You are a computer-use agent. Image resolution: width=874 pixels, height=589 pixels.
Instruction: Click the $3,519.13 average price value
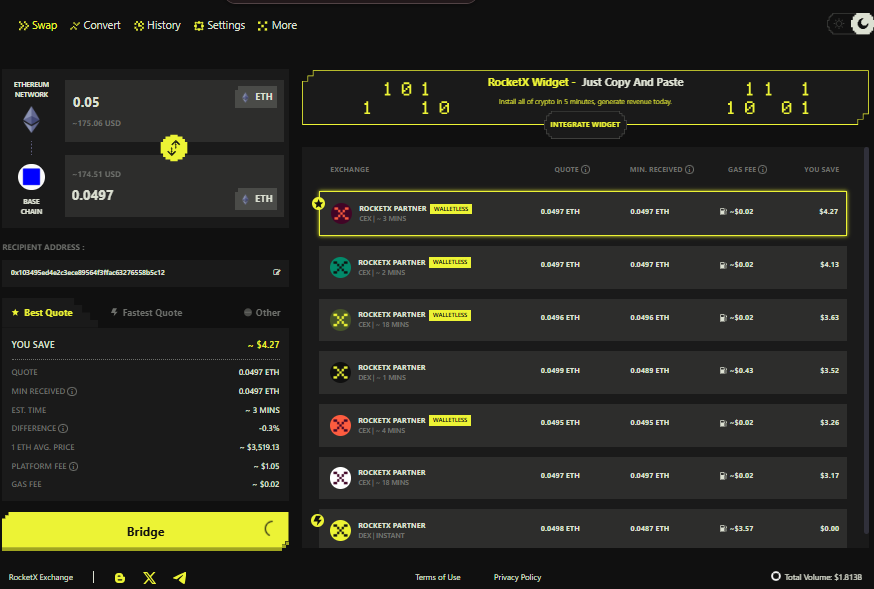click(x=260, y=447)
